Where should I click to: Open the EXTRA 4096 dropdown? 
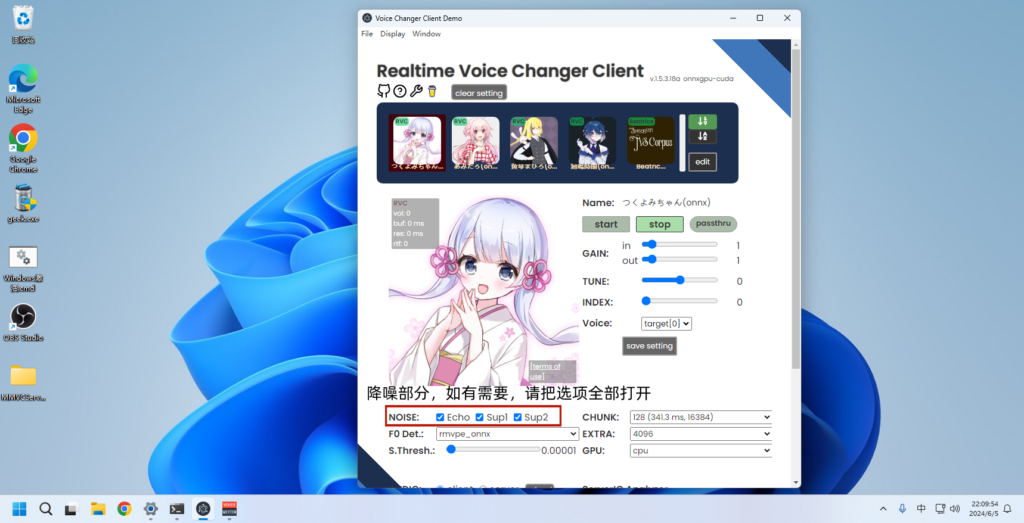(x=701, y=434)
